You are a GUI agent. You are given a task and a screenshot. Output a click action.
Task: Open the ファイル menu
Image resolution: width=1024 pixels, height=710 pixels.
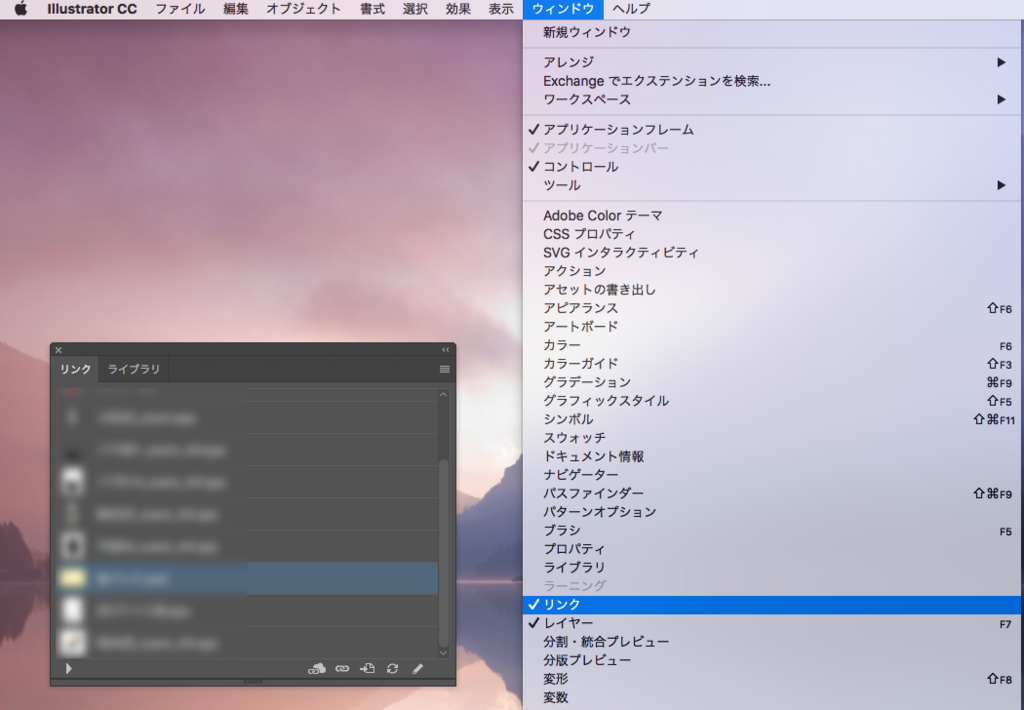click(180, 8)
